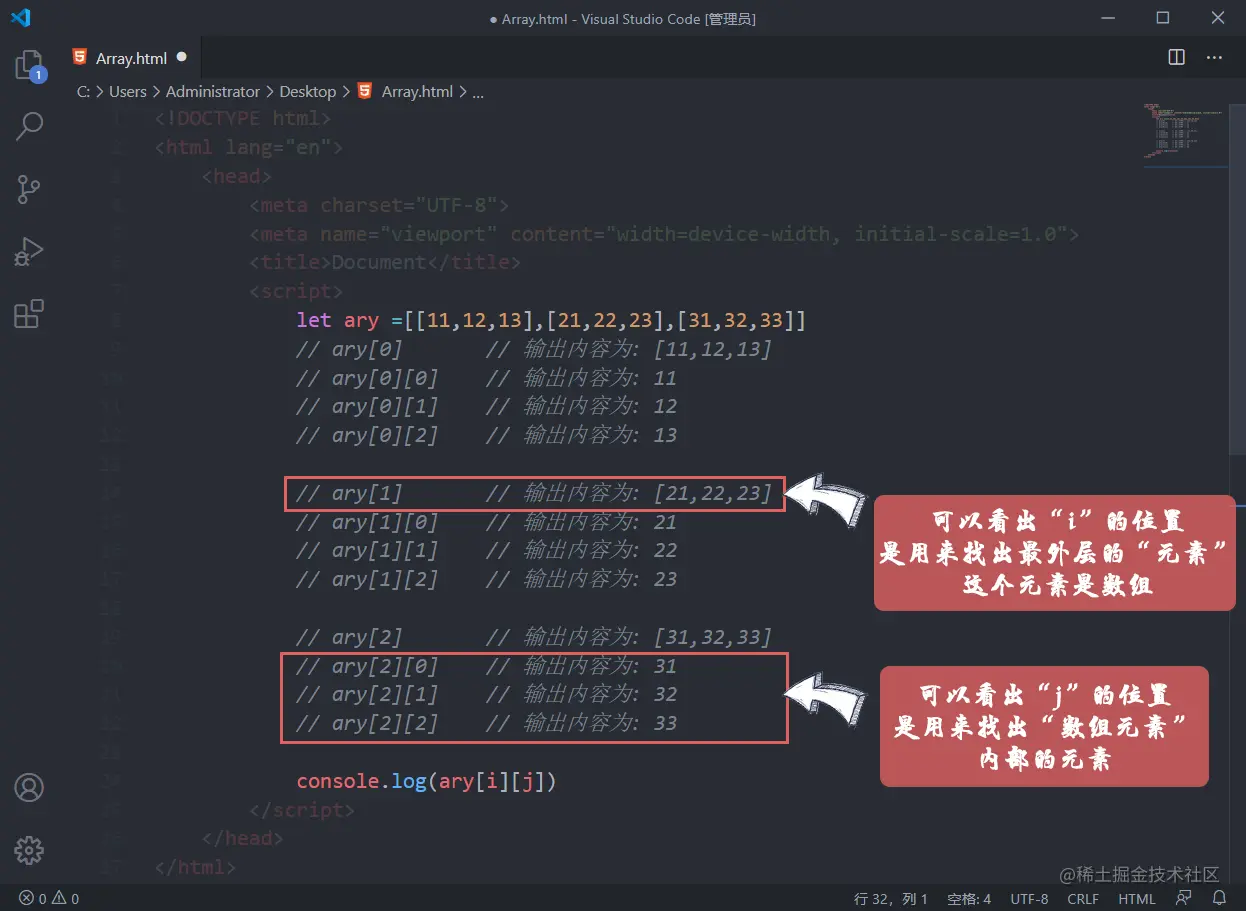
Task: Click the '<meta charset="UTF-8">' line
Action: click(x=379, y=205)
